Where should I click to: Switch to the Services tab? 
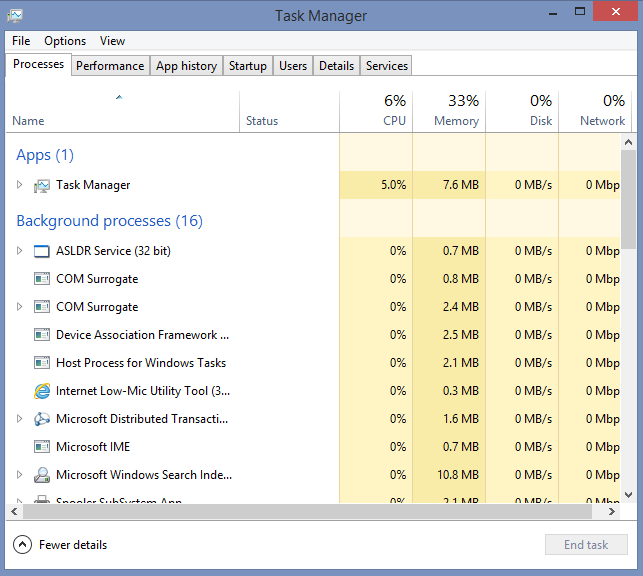tap(387, 66)
